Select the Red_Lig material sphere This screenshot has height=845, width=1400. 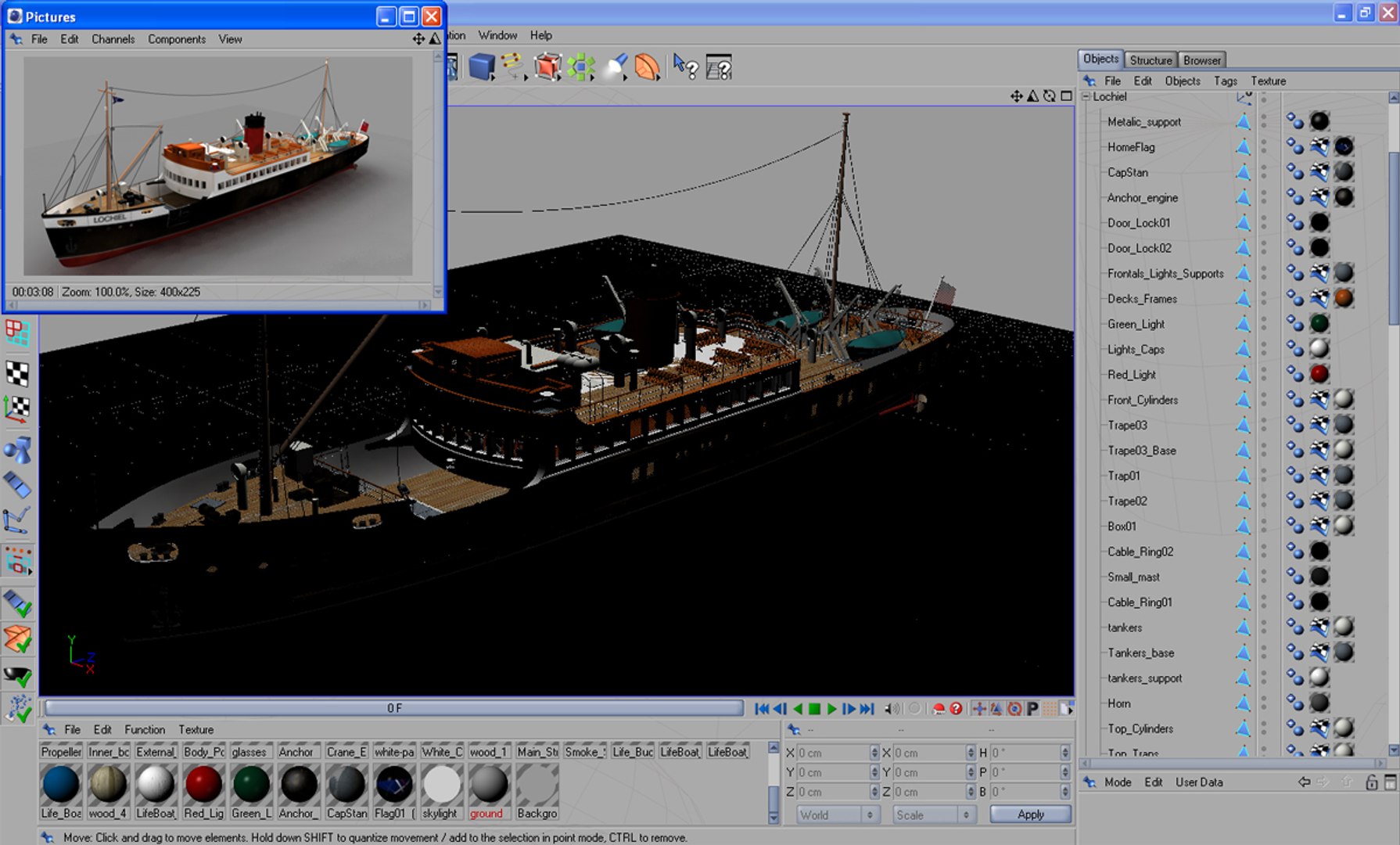[203, 784]
